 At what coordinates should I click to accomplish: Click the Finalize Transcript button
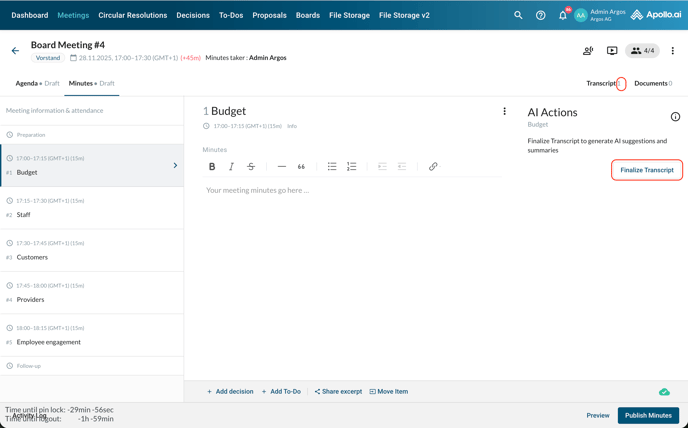click(x=646, y=170)
